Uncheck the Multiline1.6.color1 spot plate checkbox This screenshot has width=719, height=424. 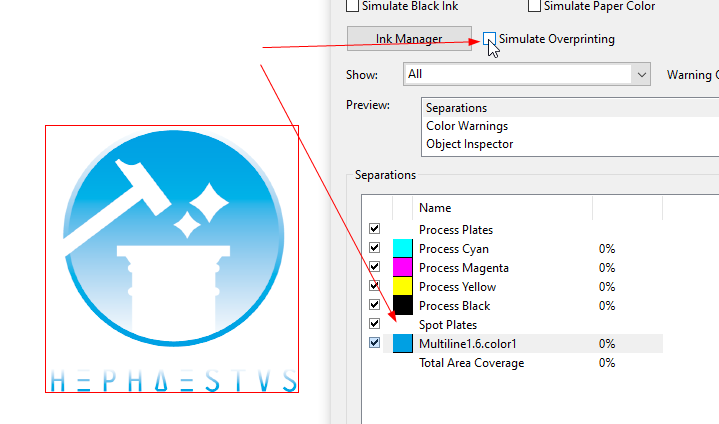pos(374,342)
